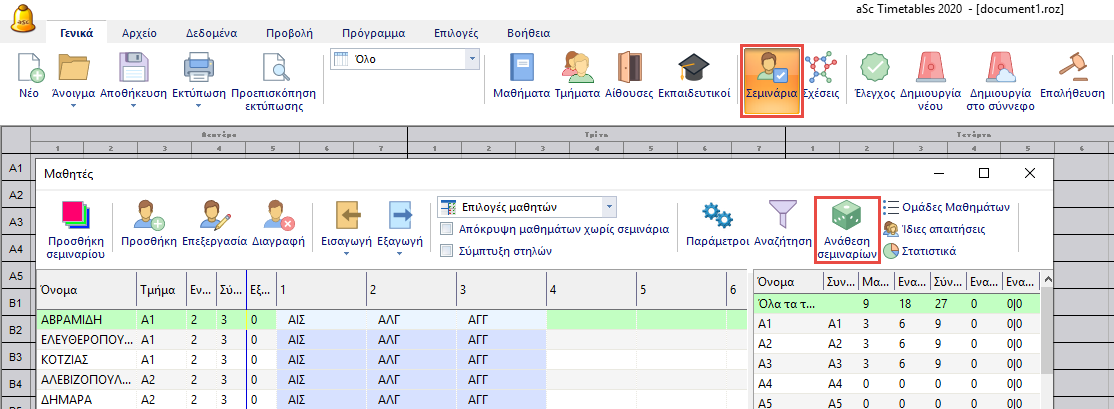Click the Σεμινάρια icon in ribbon
Viewport: 1114px width, 409px height.
tap(770, 78)
